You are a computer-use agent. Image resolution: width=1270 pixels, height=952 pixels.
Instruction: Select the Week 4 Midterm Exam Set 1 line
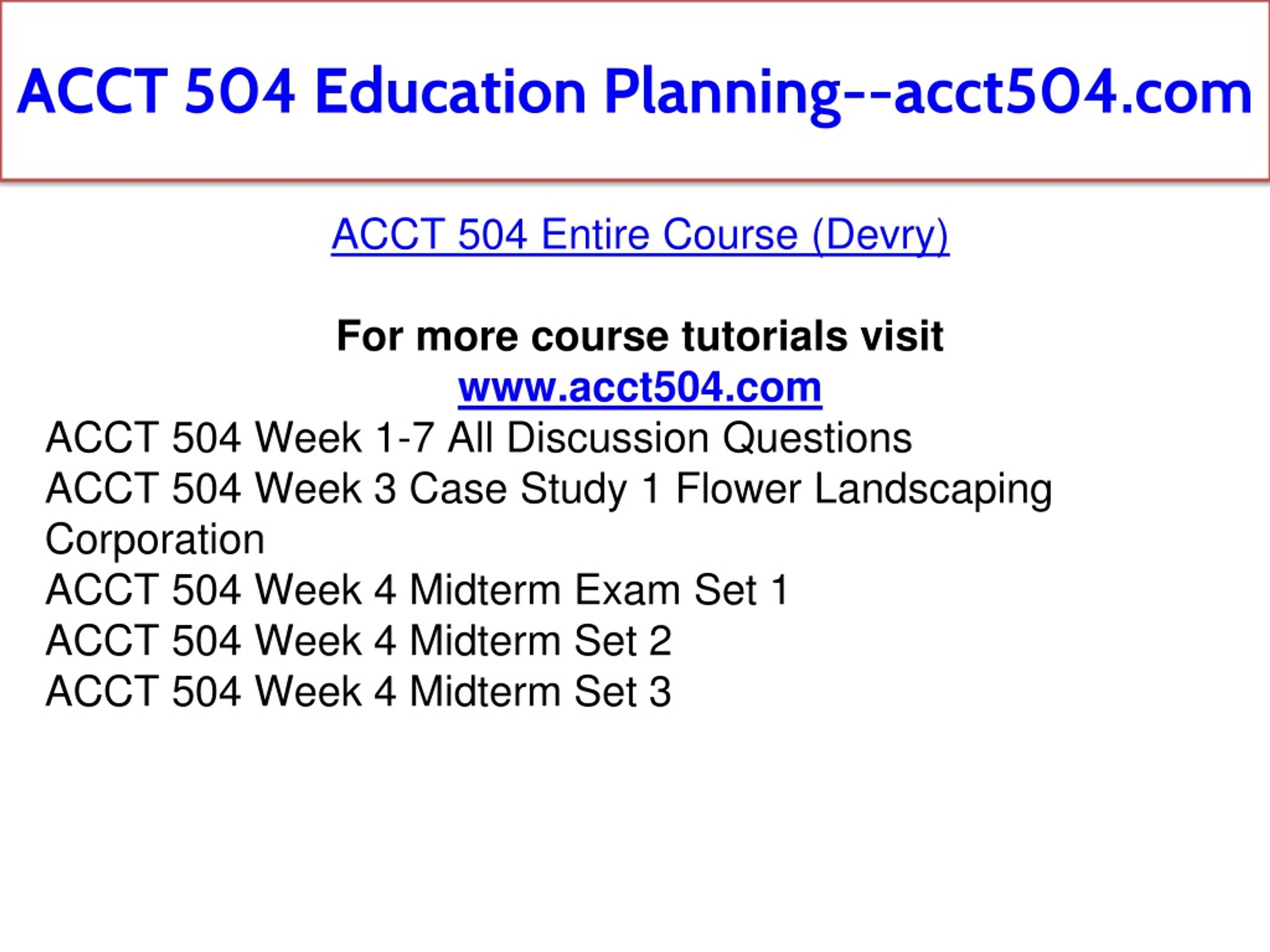pyautogui.click(x=417, y=590)
